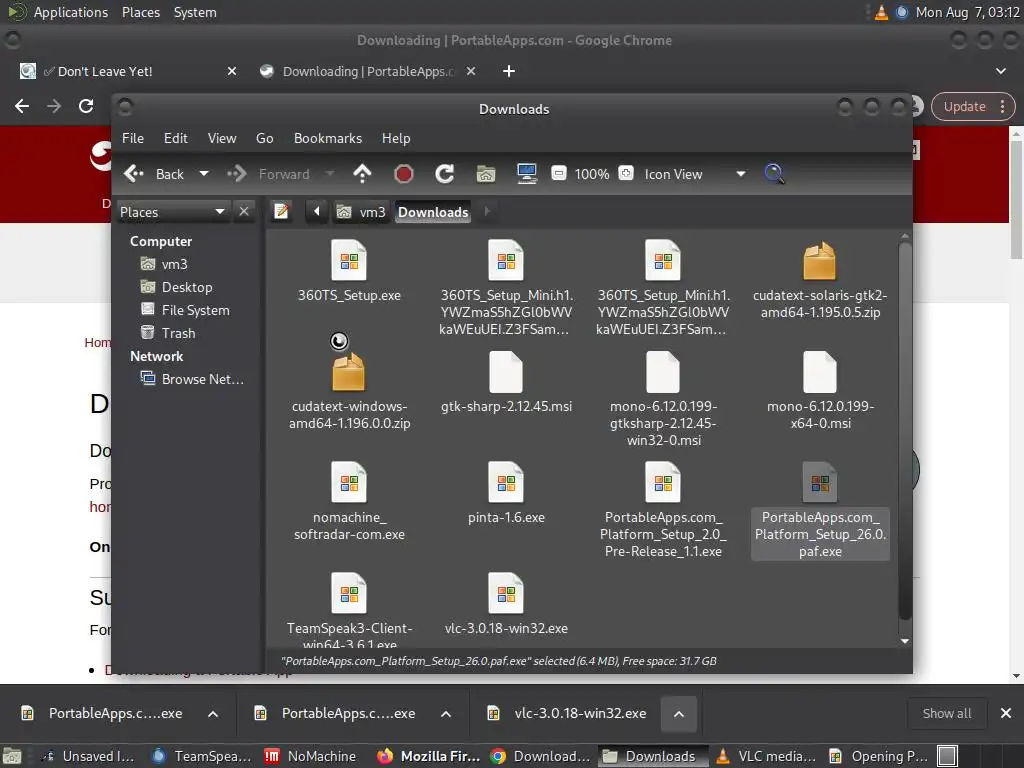Open the Home folder toolbar icon
The width and height of the screenshot is (1024, 768).
pos(486,174)
